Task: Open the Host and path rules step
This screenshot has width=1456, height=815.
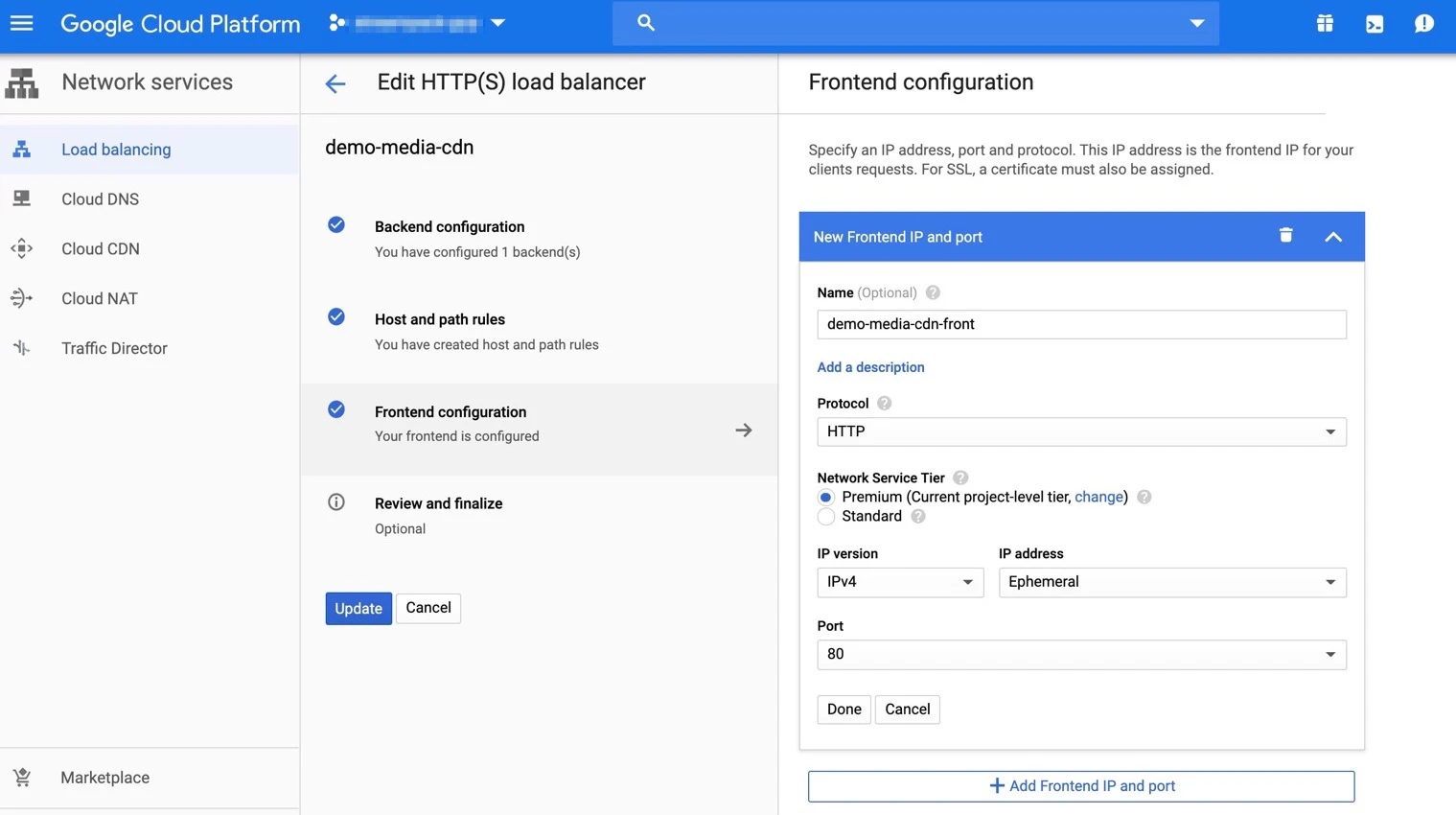Action: [539, 332]
